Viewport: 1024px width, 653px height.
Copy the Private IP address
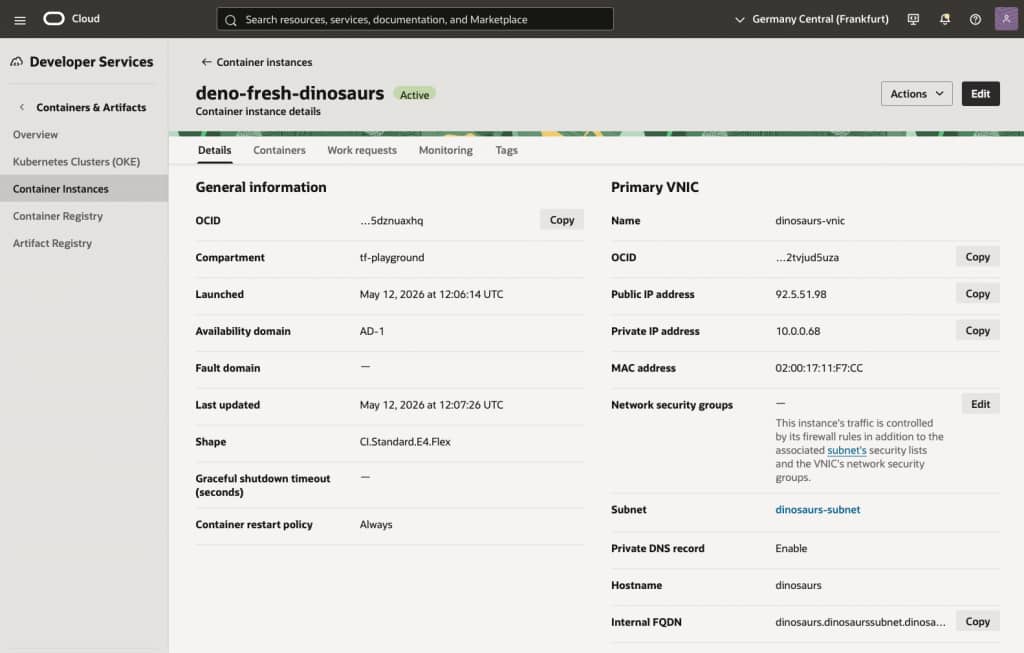978,330
